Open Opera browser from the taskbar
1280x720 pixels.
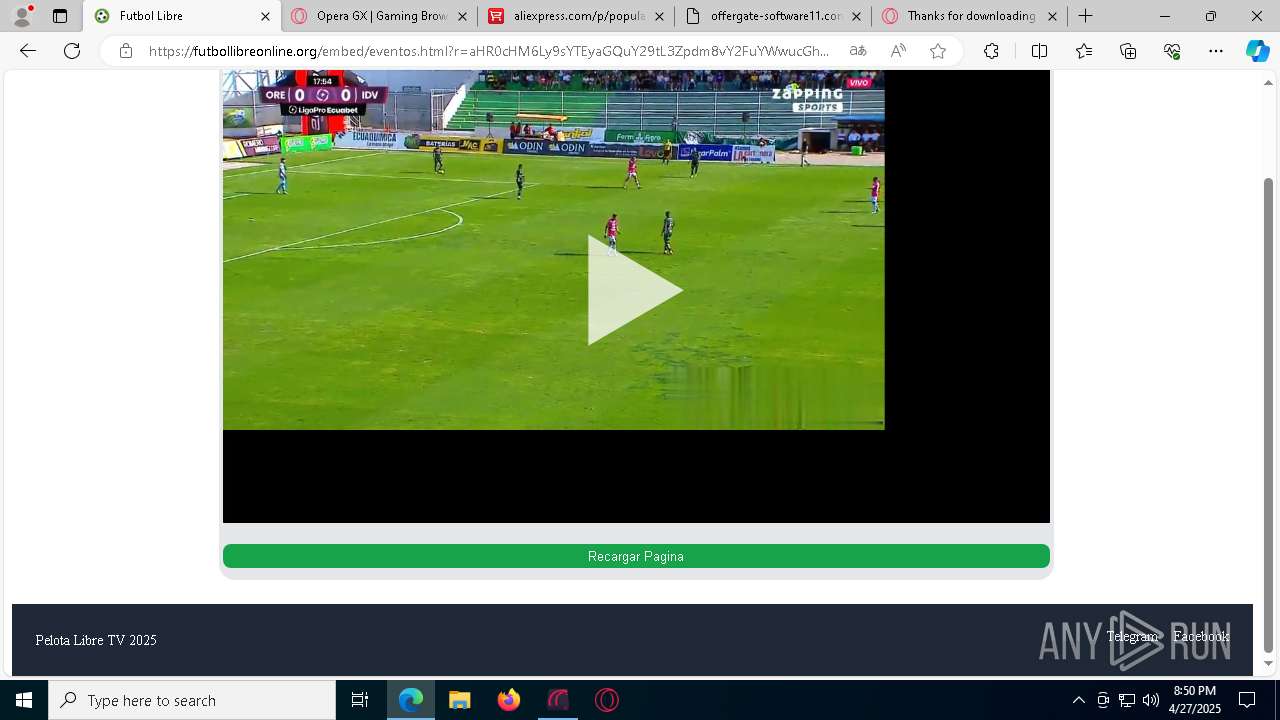tap(607, 700)
